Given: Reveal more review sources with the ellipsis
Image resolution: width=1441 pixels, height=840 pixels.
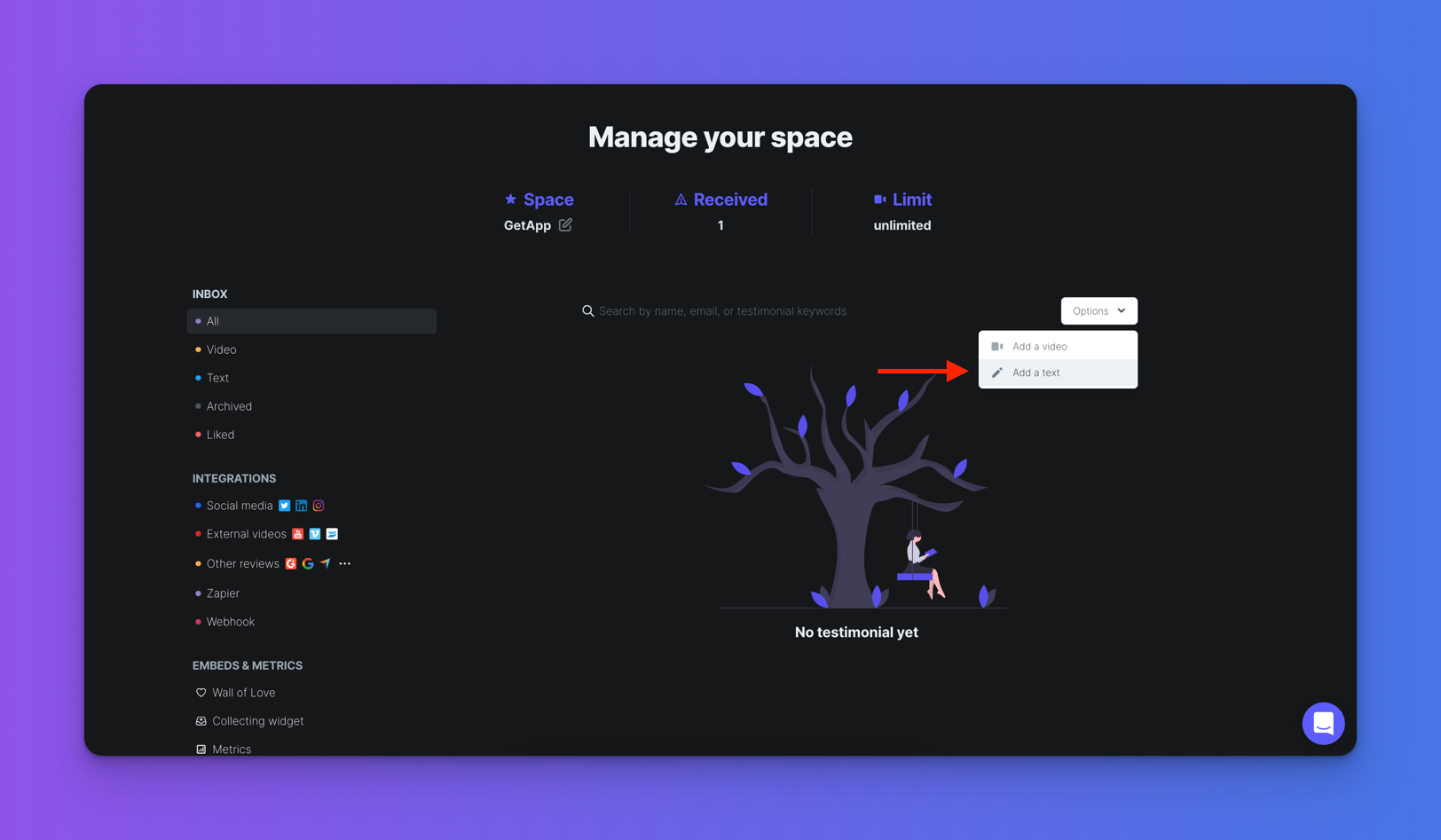Looking at the screenshot, I should click(344, 563).
